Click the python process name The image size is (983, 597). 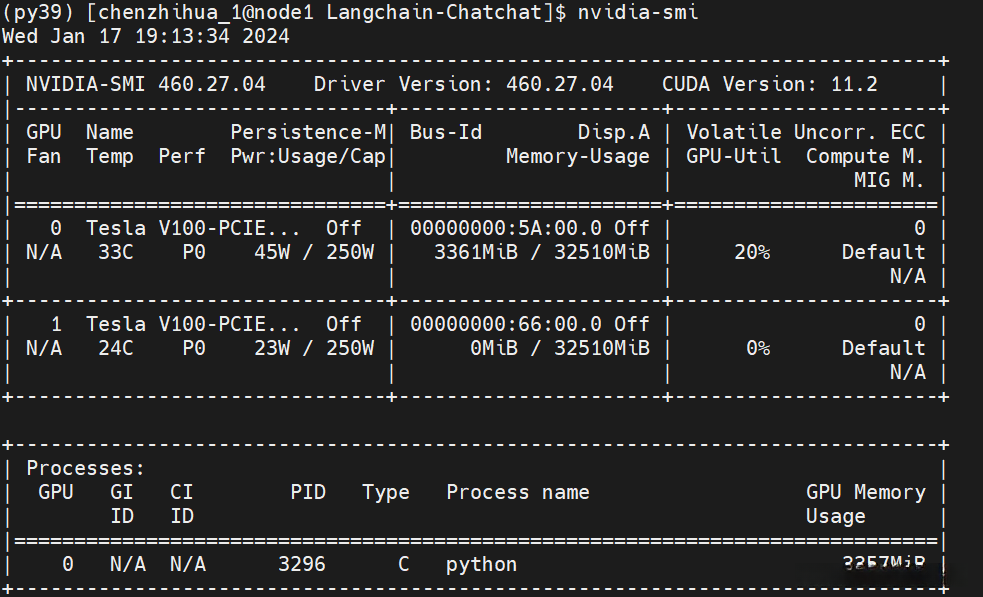click(x=481, y=564)
